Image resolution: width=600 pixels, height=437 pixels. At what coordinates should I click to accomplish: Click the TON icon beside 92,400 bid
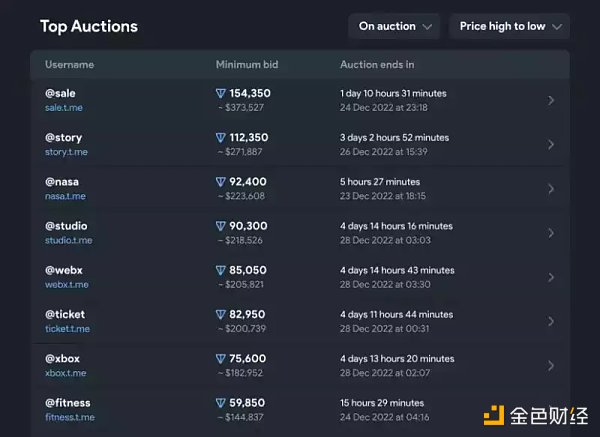tap(221, 182)
